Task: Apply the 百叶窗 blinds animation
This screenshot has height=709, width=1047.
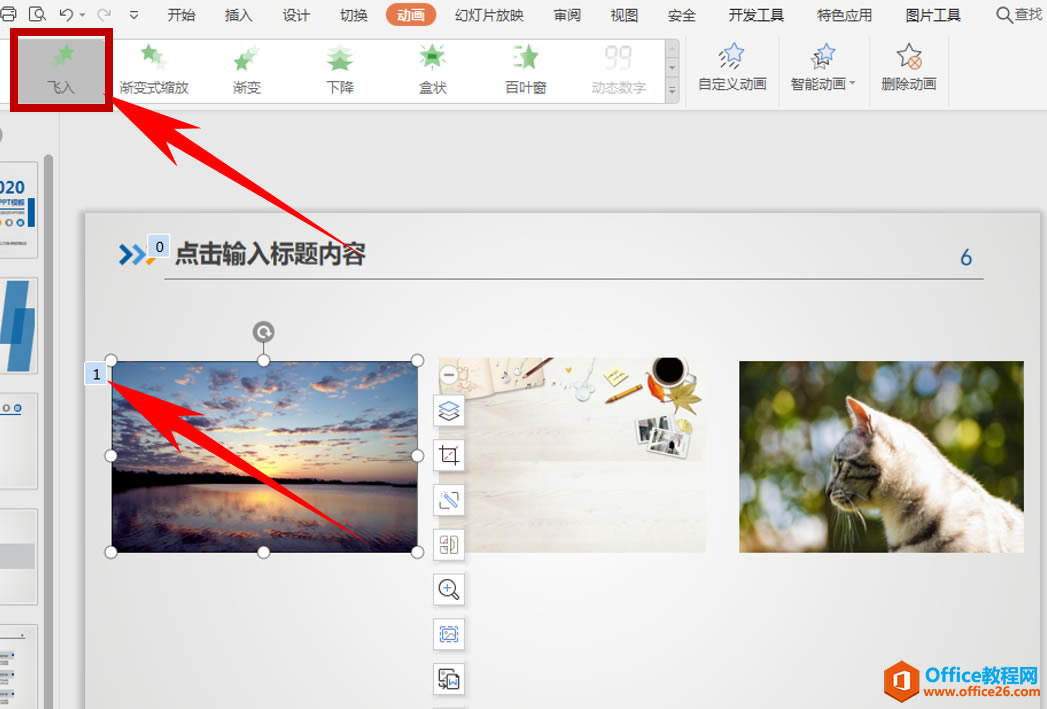Action: (526, 70)
